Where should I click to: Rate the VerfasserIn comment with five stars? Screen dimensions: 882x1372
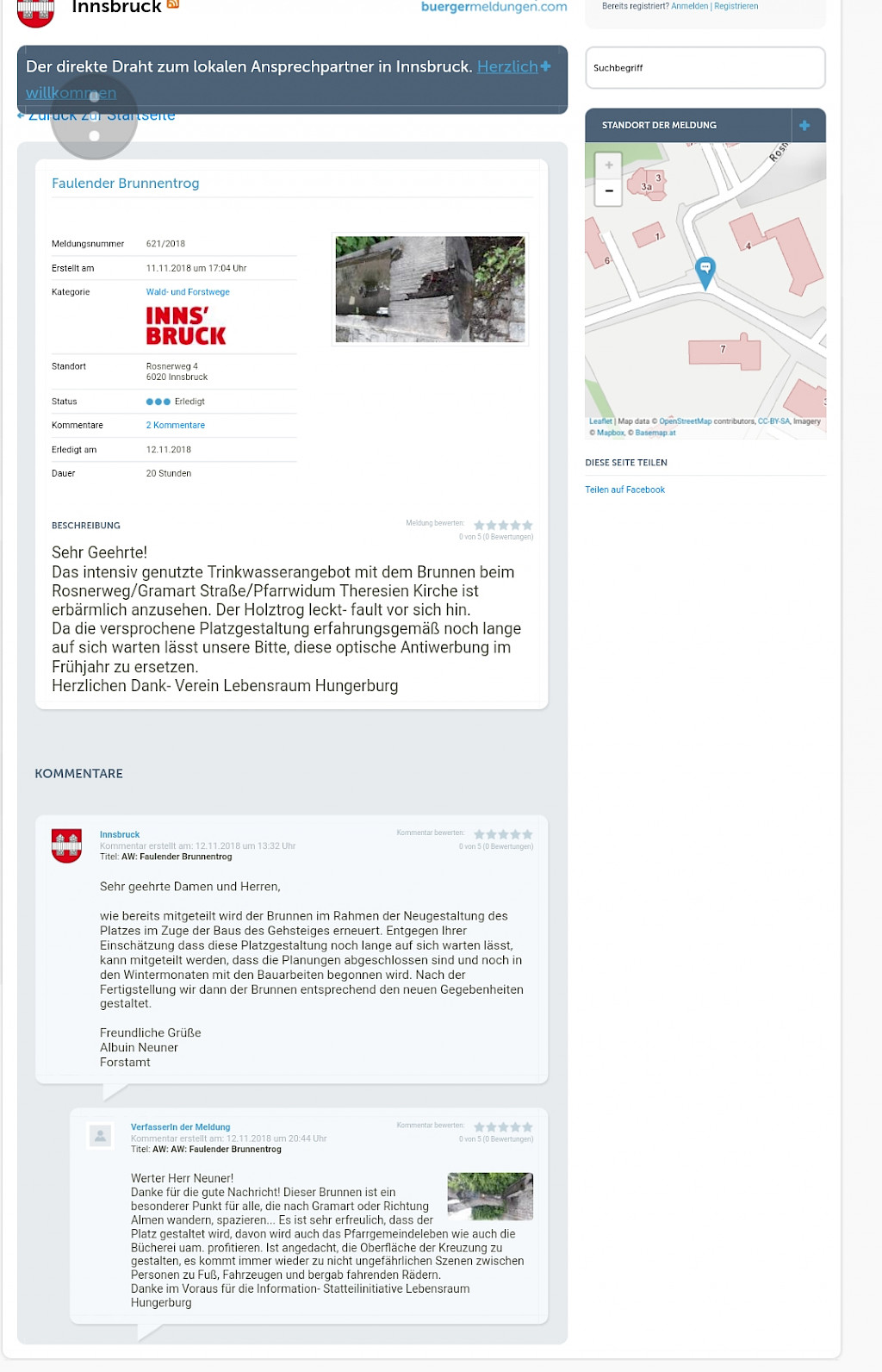click(527, 1126)
